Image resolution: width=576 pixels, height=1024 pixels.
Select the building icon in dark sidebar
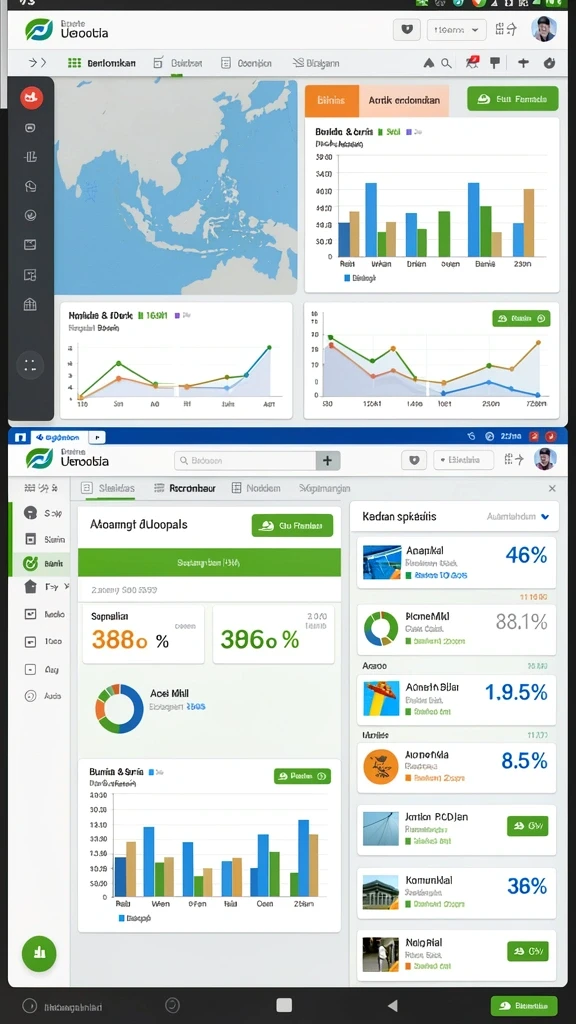30,304
